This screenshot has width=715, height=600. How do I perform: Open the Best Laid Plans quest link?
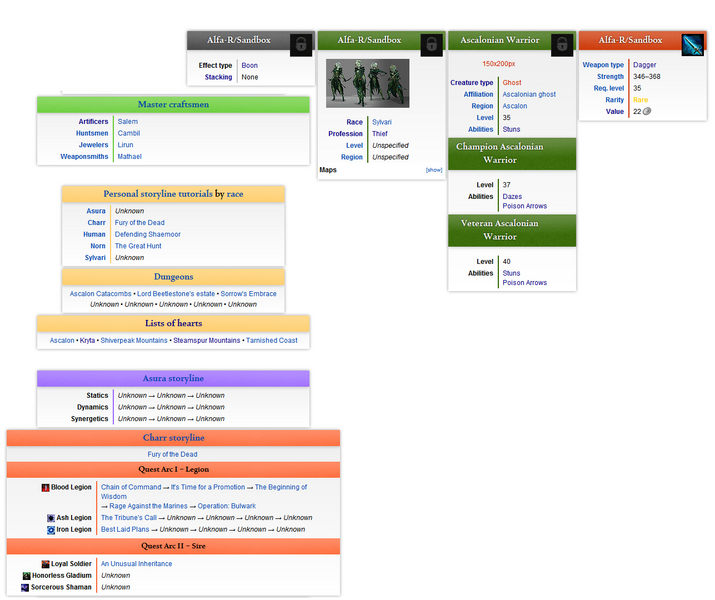coord(125,530)
